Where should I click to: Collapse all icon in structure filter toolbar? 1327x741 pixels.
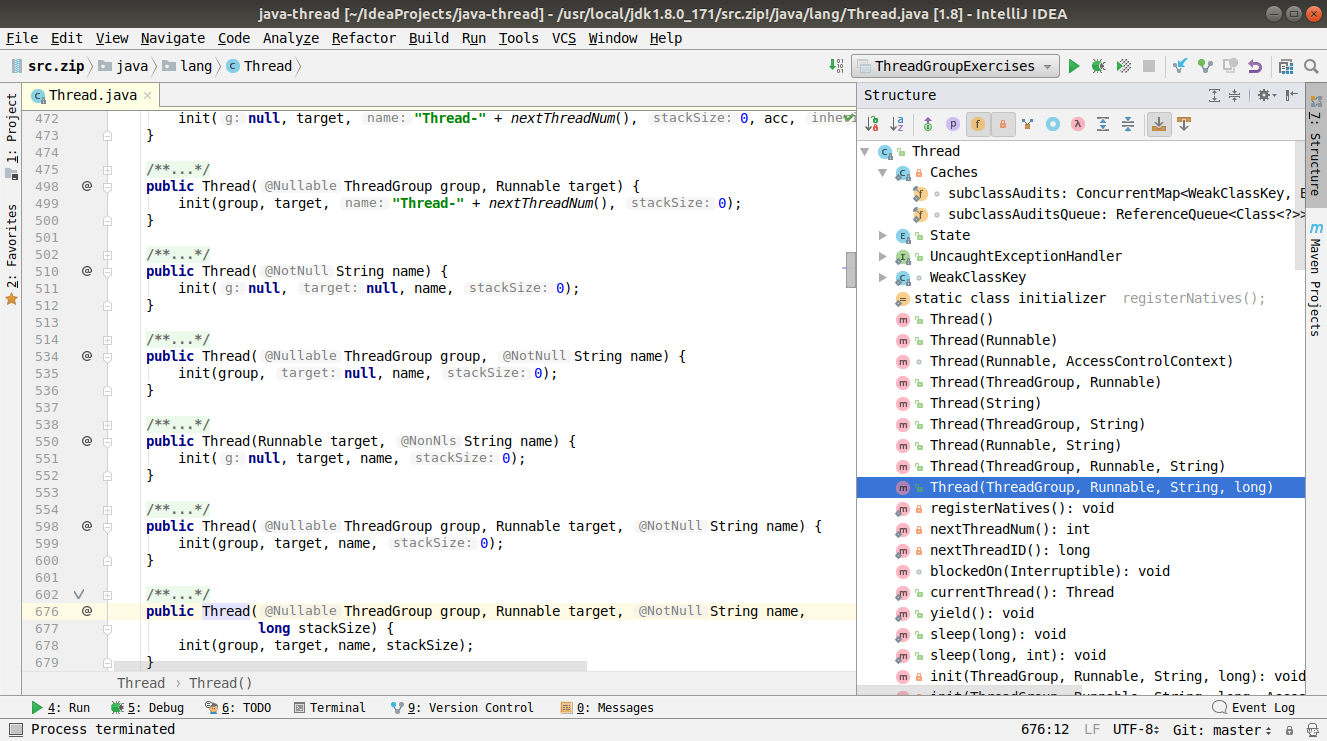coord(1128,124)
